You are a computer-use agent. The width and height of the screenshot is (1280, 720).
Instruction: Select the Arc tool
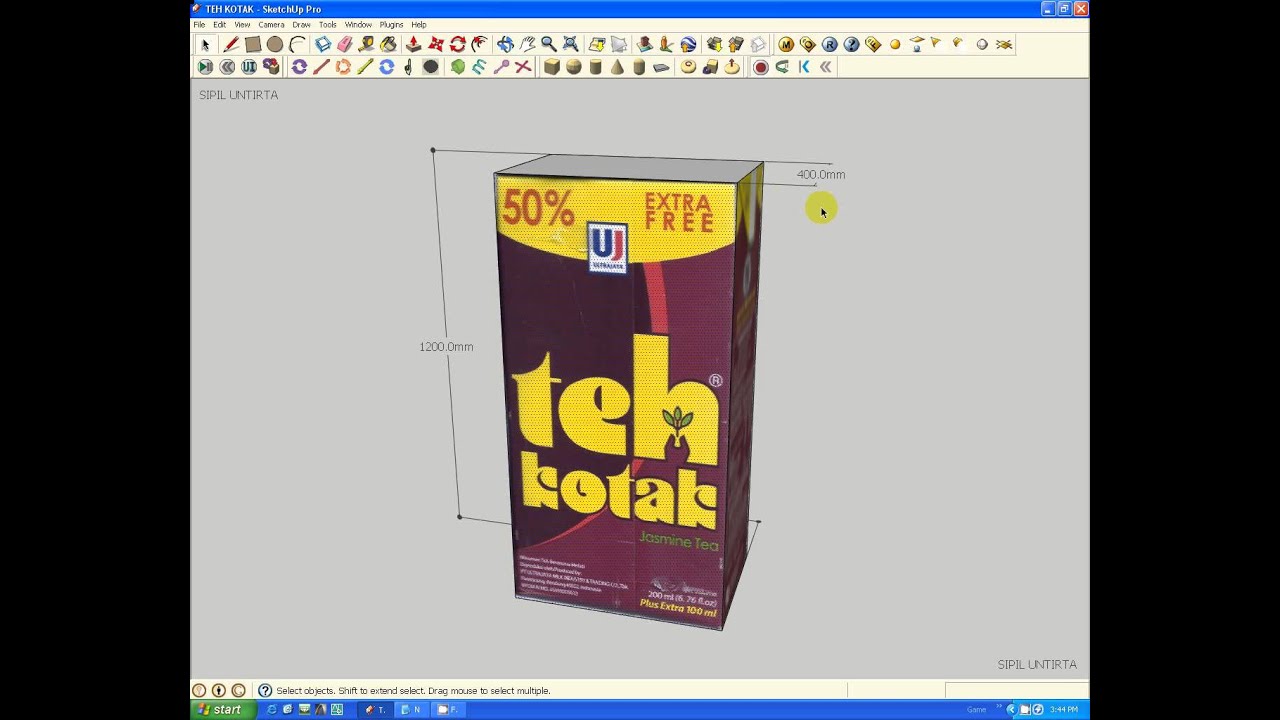pos(297,44)
